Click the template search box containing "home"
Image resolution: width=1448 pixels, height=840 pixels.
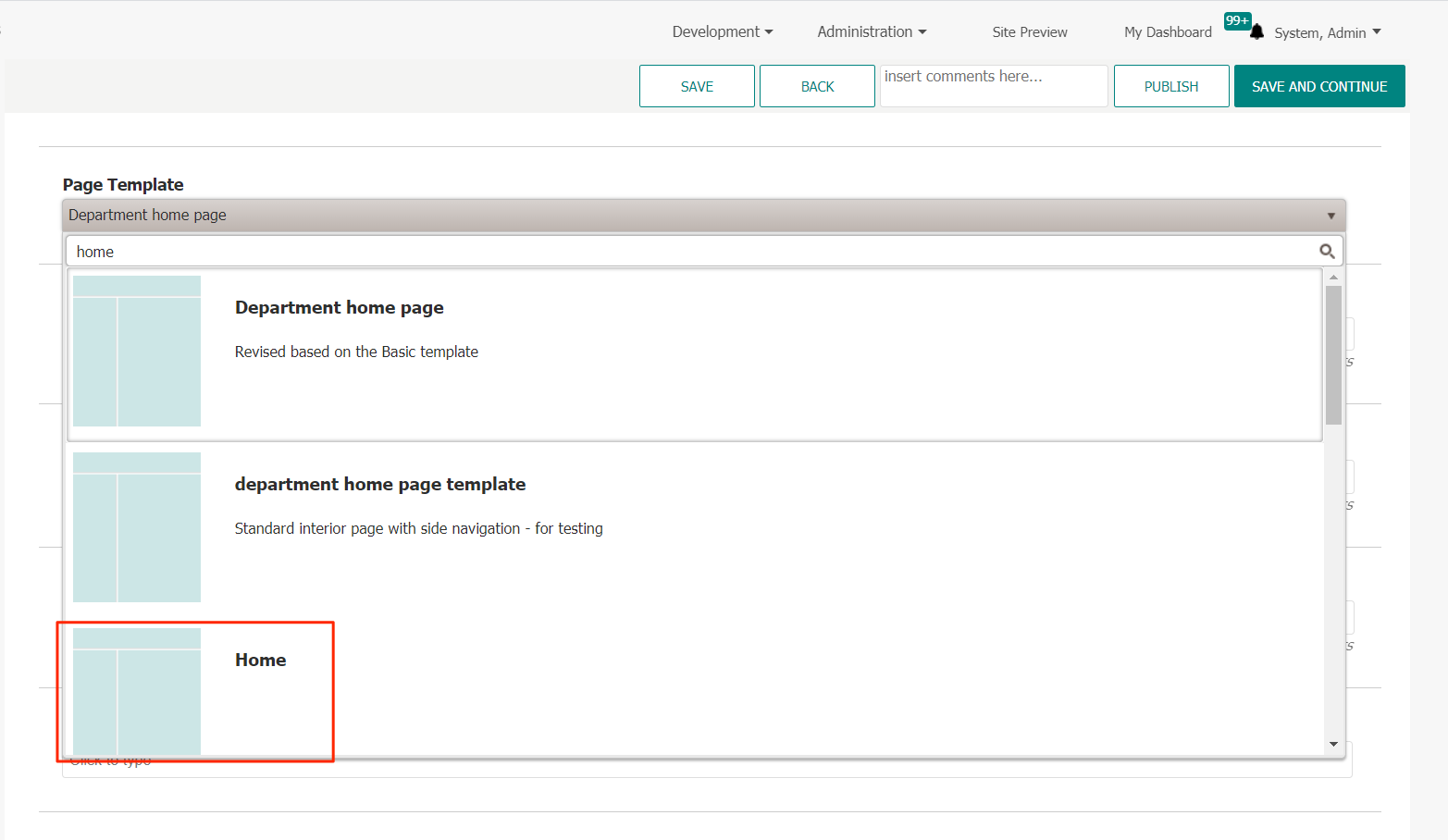tap(694, 252)
